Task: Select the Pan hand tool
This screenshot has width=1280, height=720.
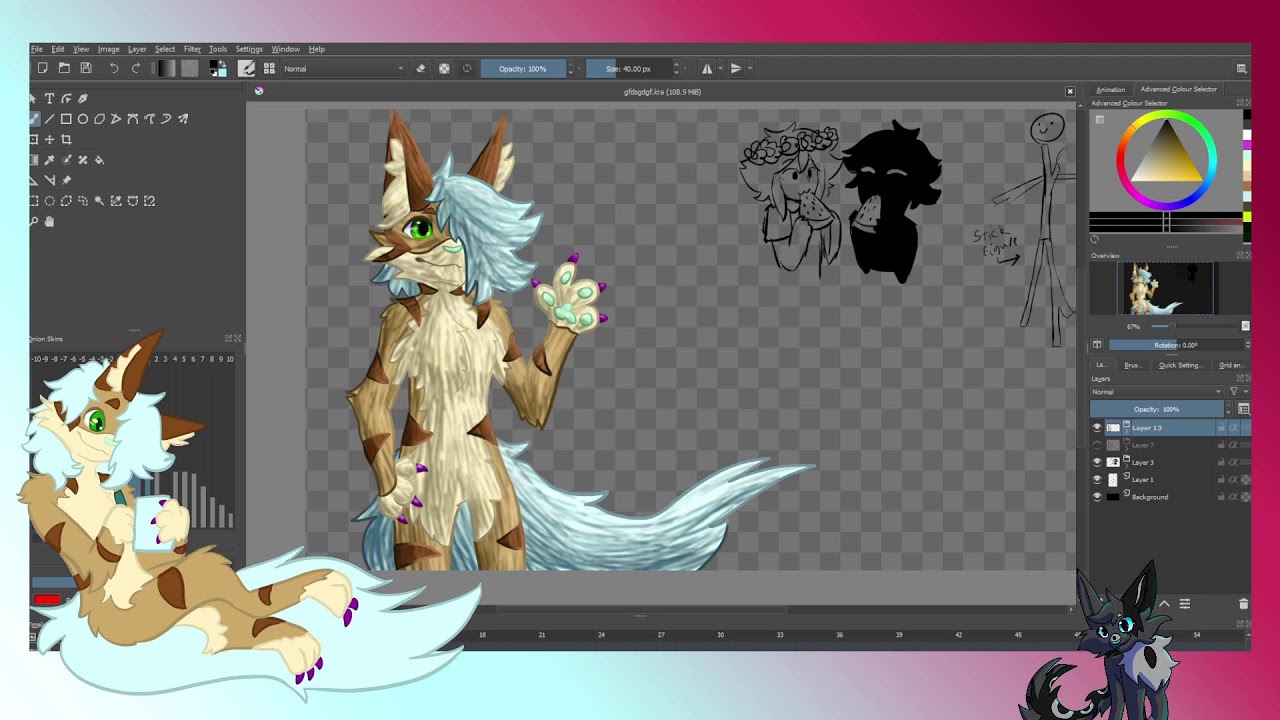Action: tap(49, 221)
